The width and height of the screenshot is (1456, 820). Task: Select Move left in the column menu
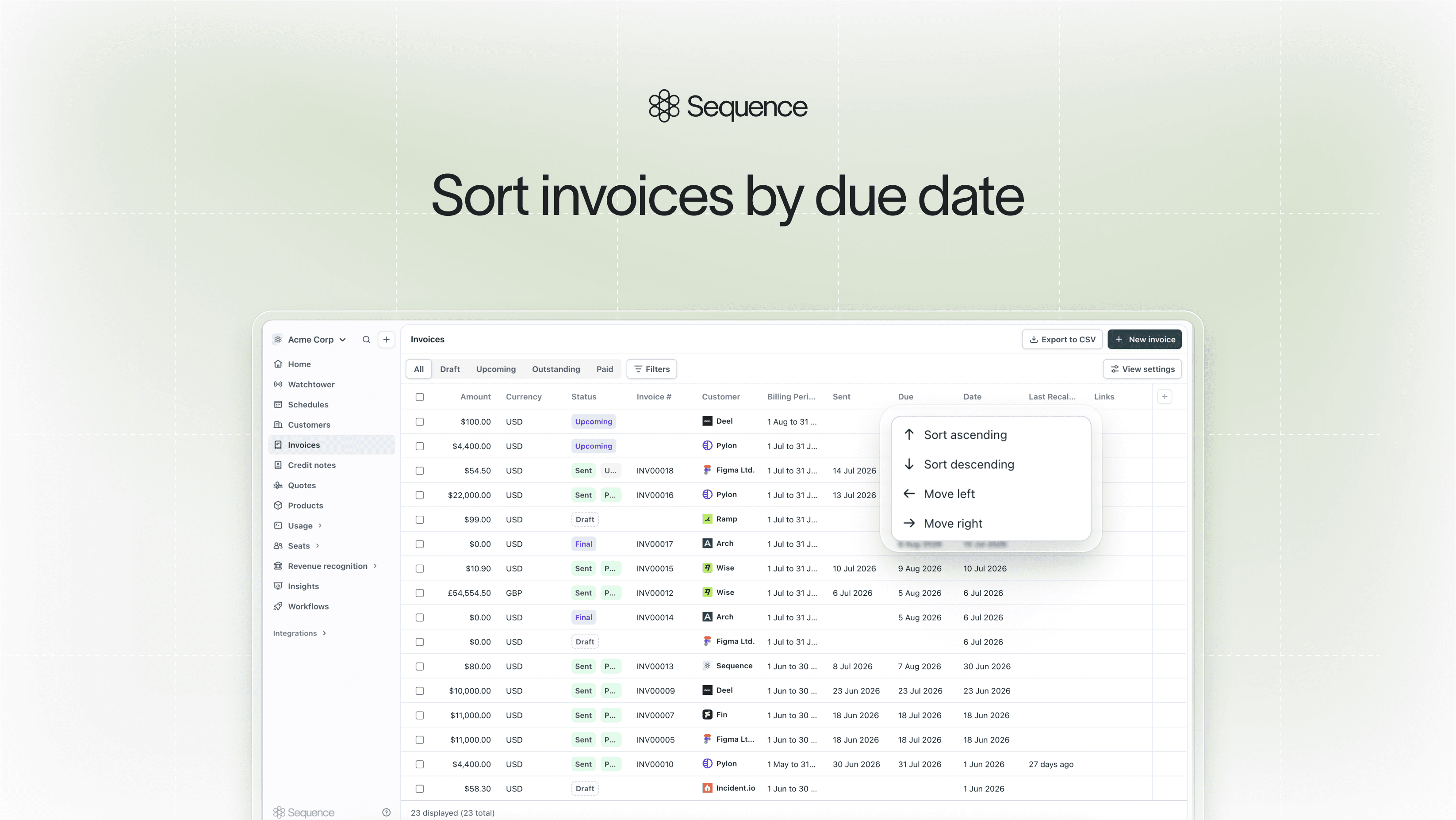[x=991, y=494]
